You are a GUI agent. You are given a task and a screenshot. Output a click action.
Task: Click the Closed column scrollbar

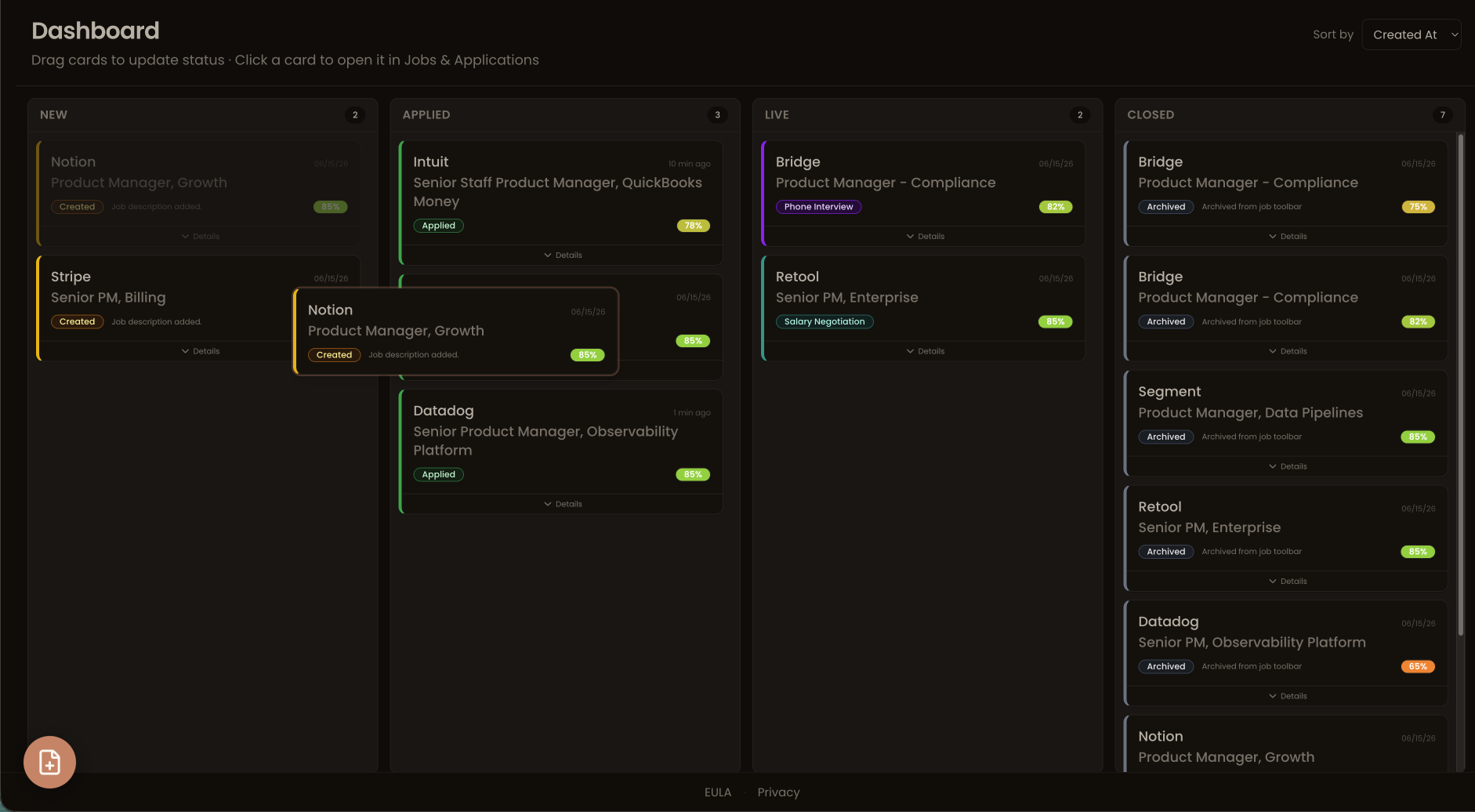tap(1460, 384)
